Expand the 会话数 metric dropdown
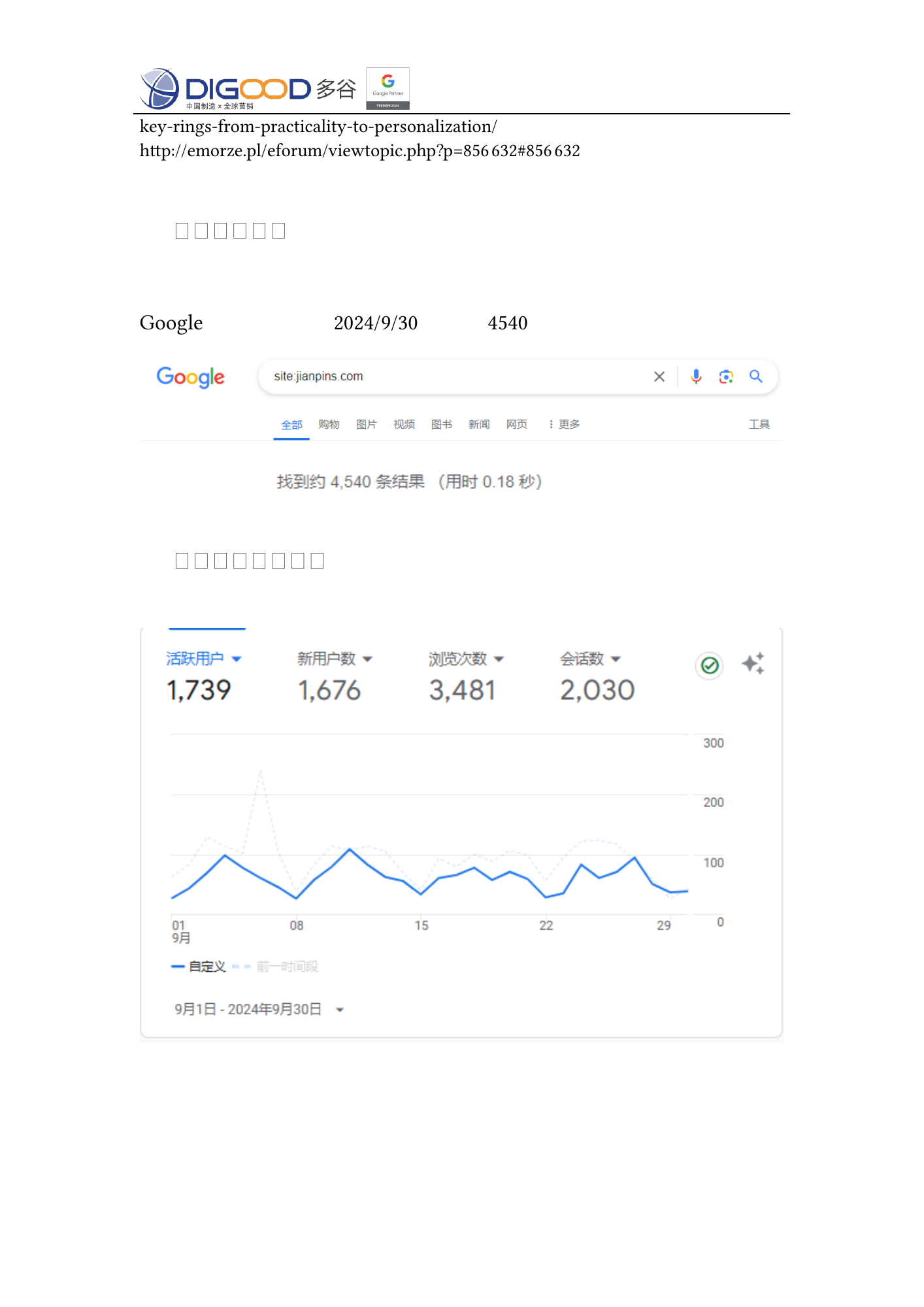The width and height of the screenshot is (924, 1307). (x=615, y=659)
